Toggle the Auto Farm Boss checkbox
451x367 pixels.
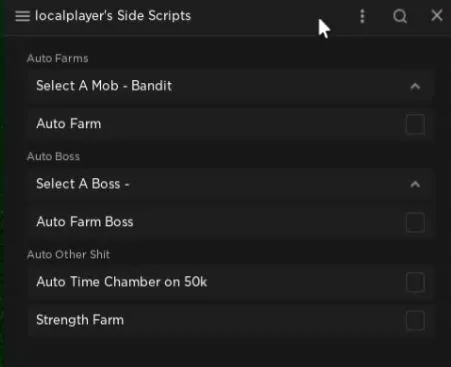point(415,222)
